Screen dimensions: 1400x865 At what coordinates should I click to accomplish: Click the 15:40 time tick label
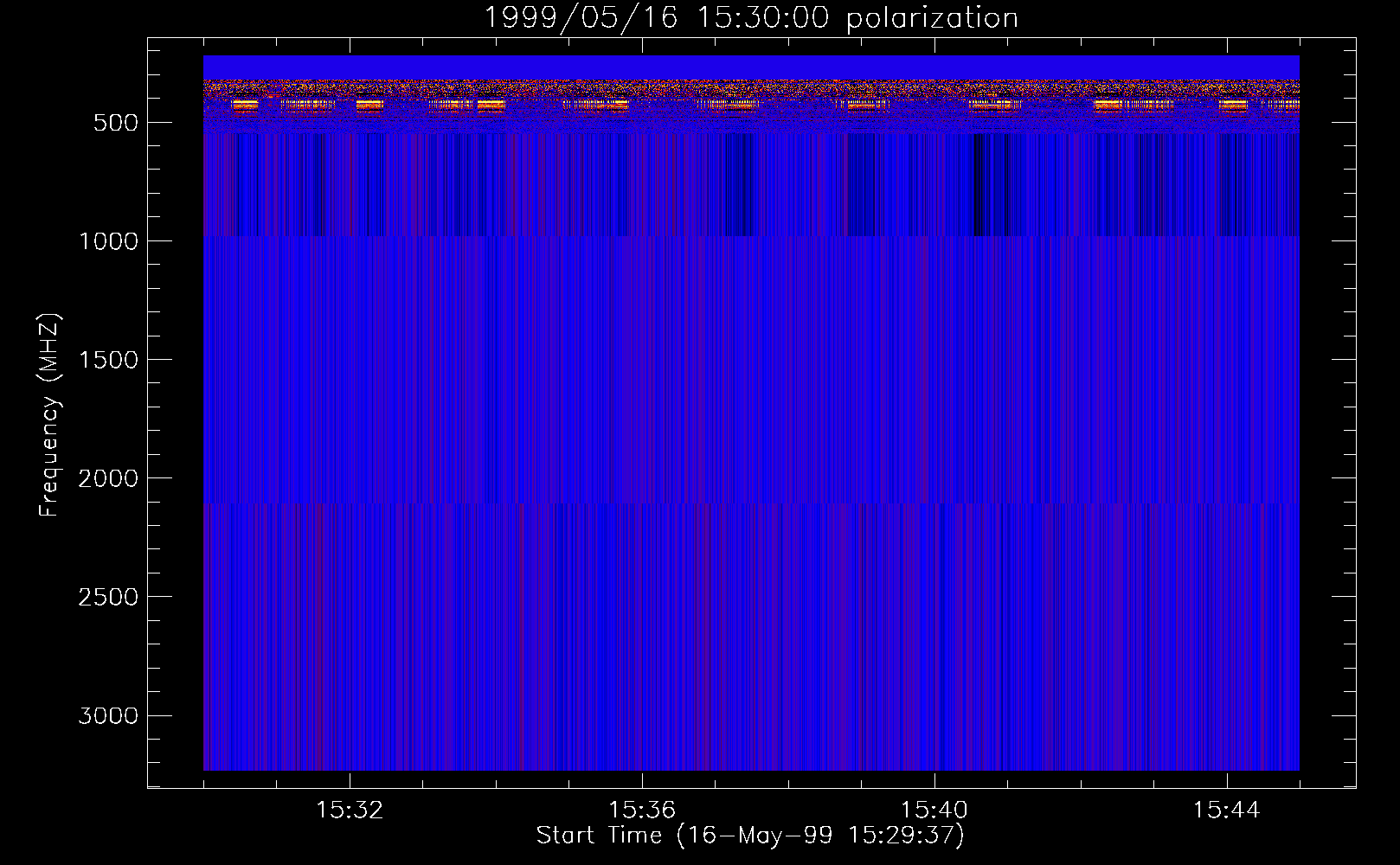point(934,811)
